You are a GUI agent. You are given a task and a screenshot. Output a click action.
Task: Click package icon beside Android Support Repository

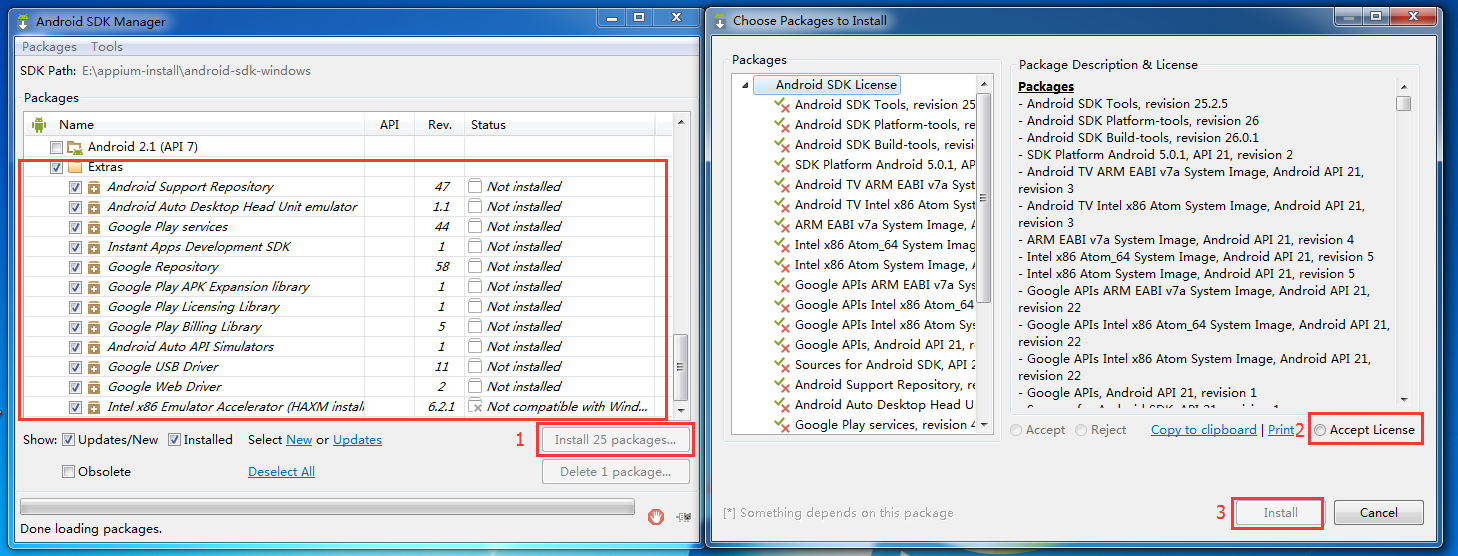(94, 187)
